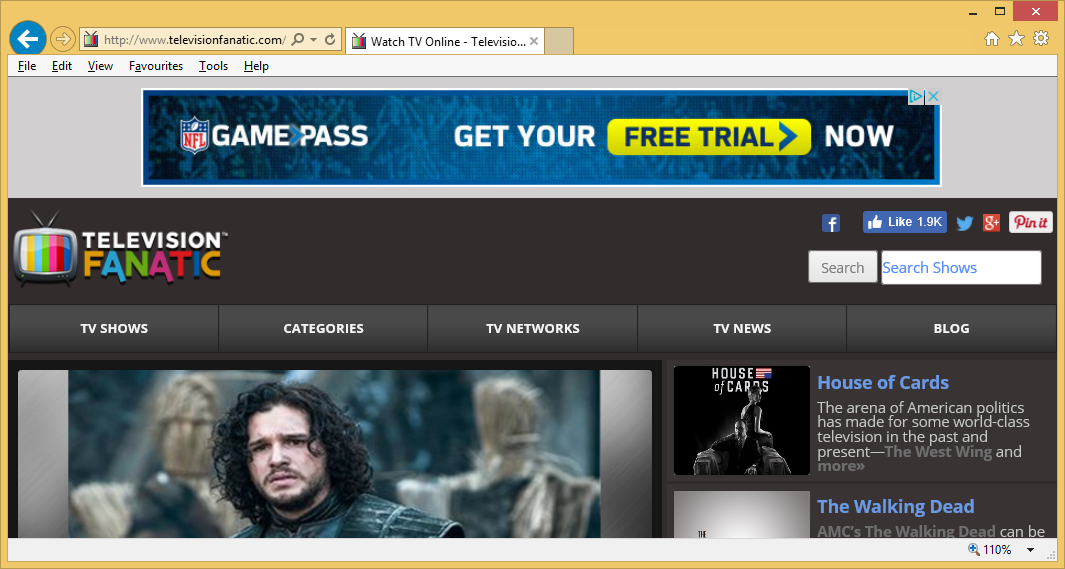Maximize the browser window
This screenshot has width=1065, height=569.
coord(1000,12)
